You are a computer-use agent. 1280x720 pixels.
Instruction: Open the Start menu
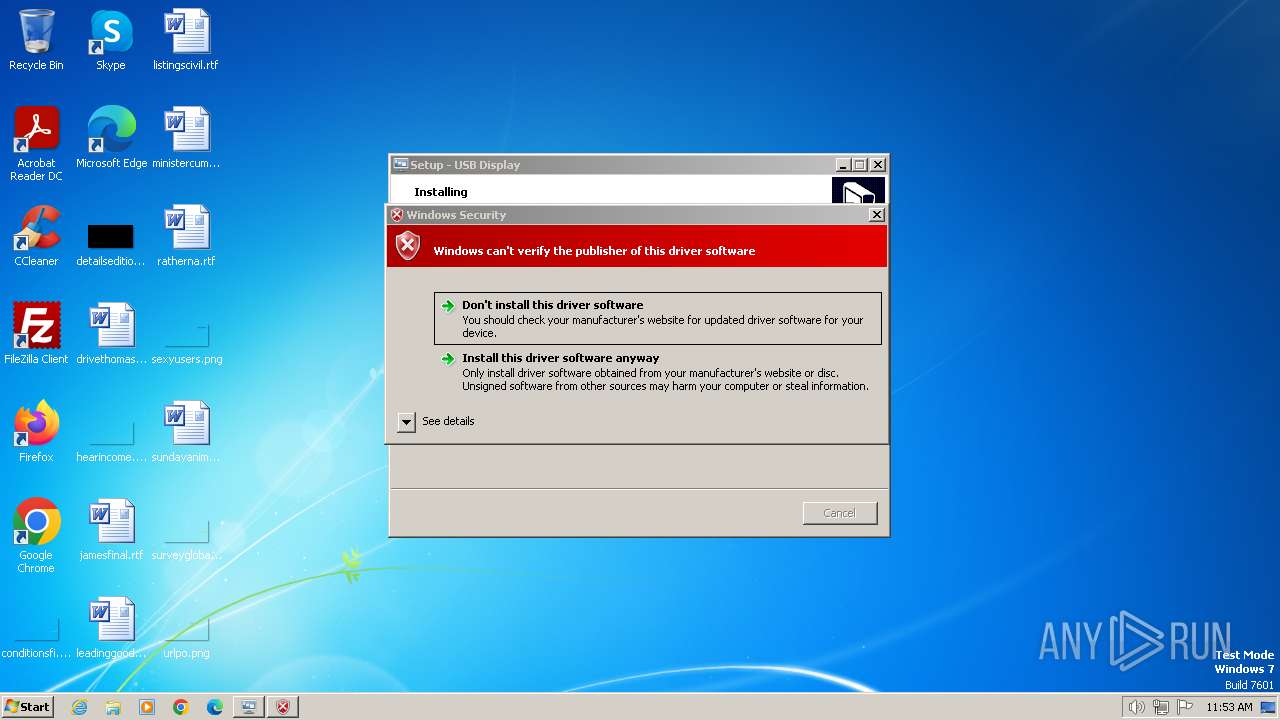[x=27, y=707]
